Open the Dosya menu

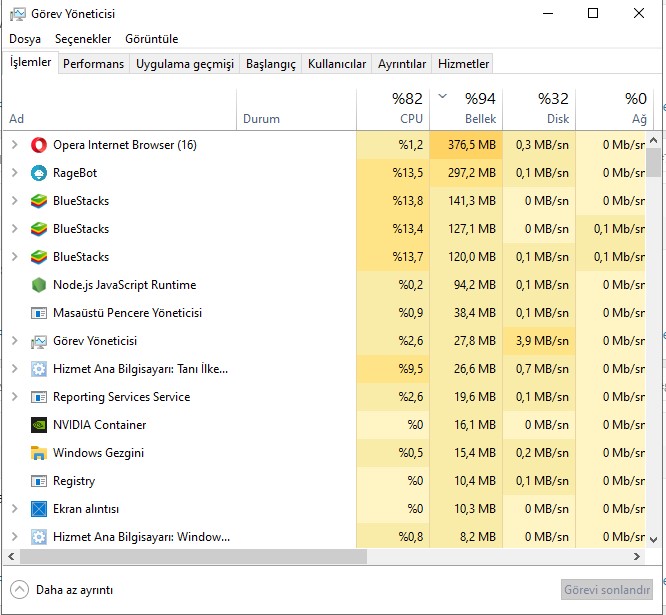[25, 39]
